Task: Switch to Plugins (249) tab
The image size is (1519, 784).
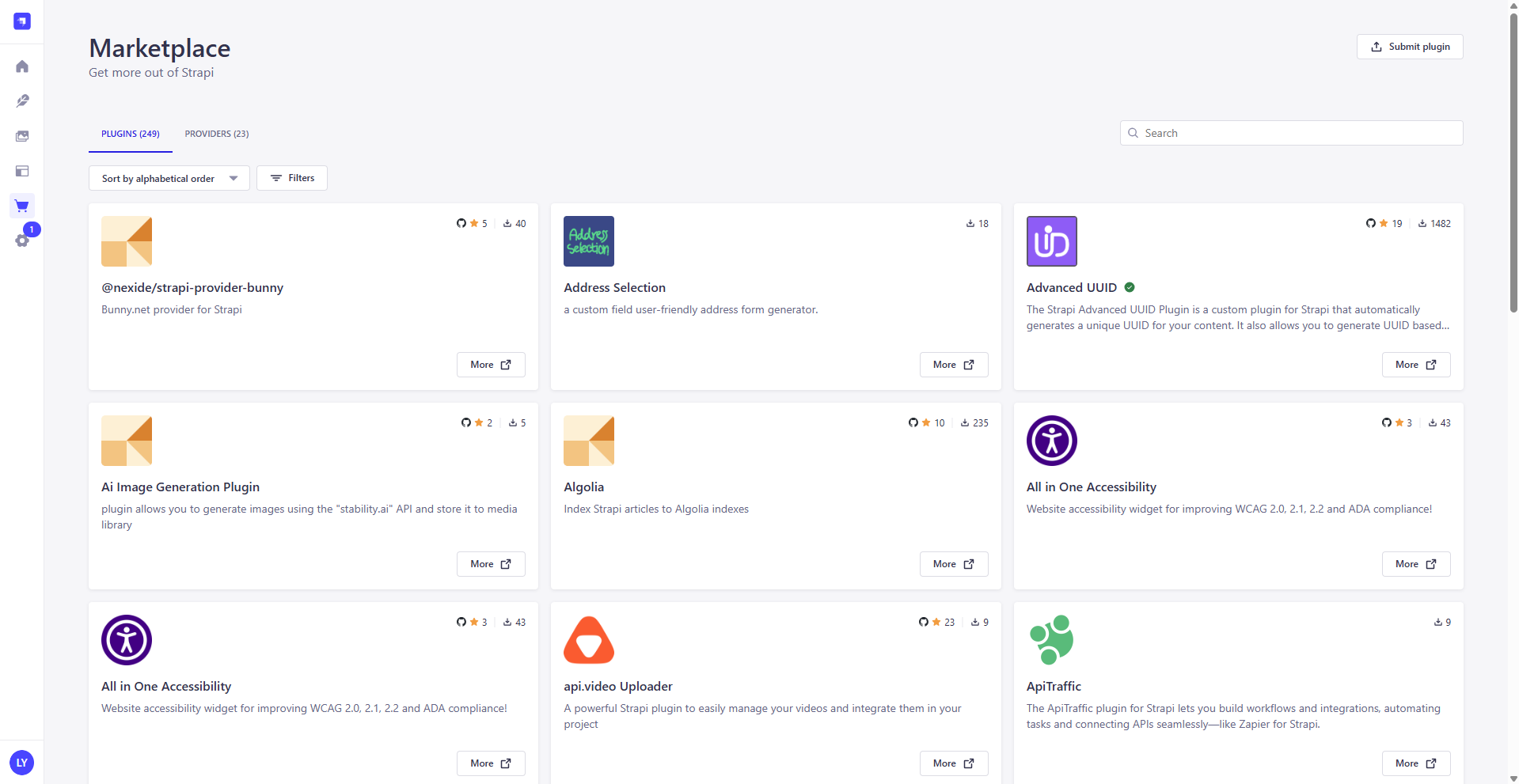Action: coord(131,134)
